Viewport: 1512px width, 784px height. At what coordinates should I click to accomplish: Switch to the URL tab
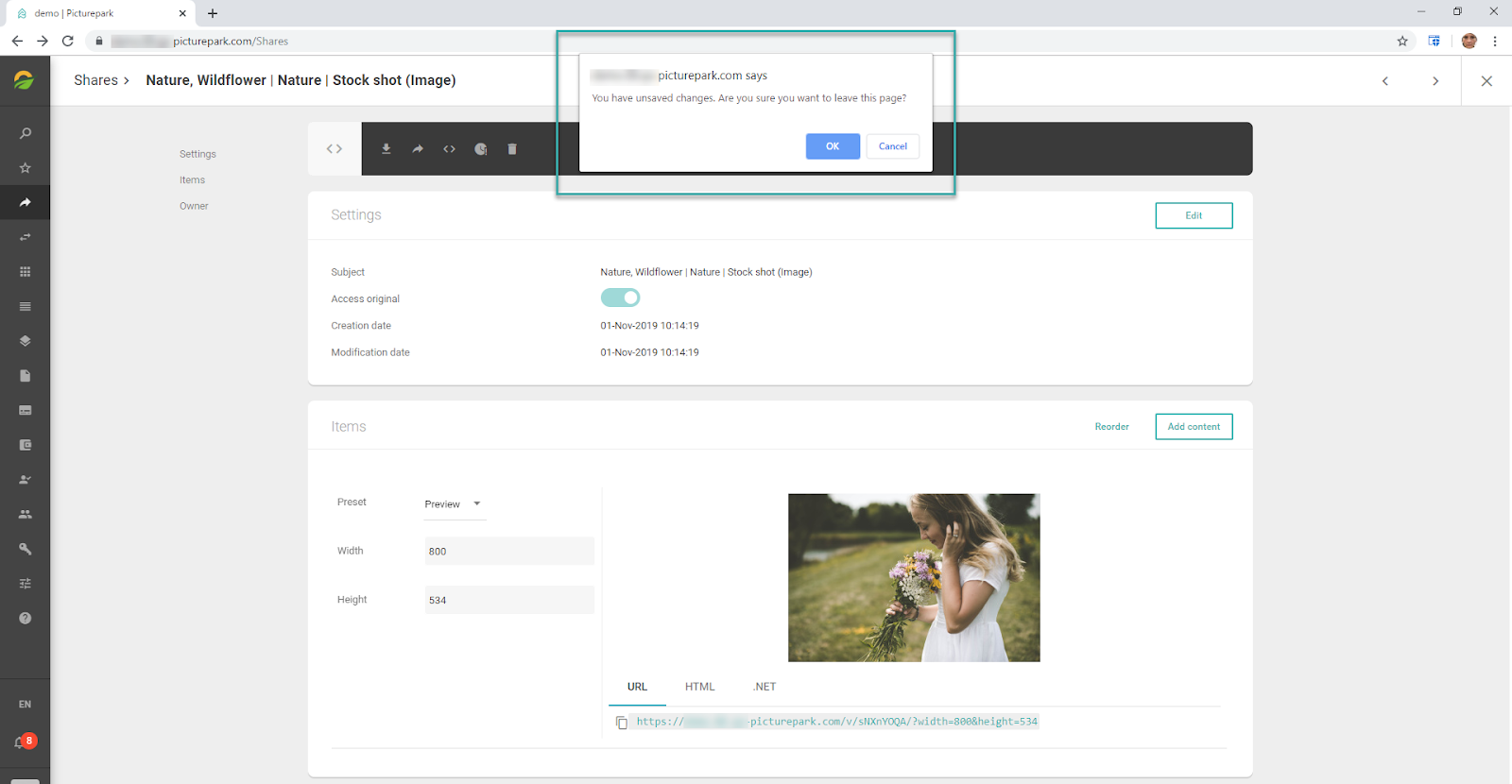[x=638, y=687]
